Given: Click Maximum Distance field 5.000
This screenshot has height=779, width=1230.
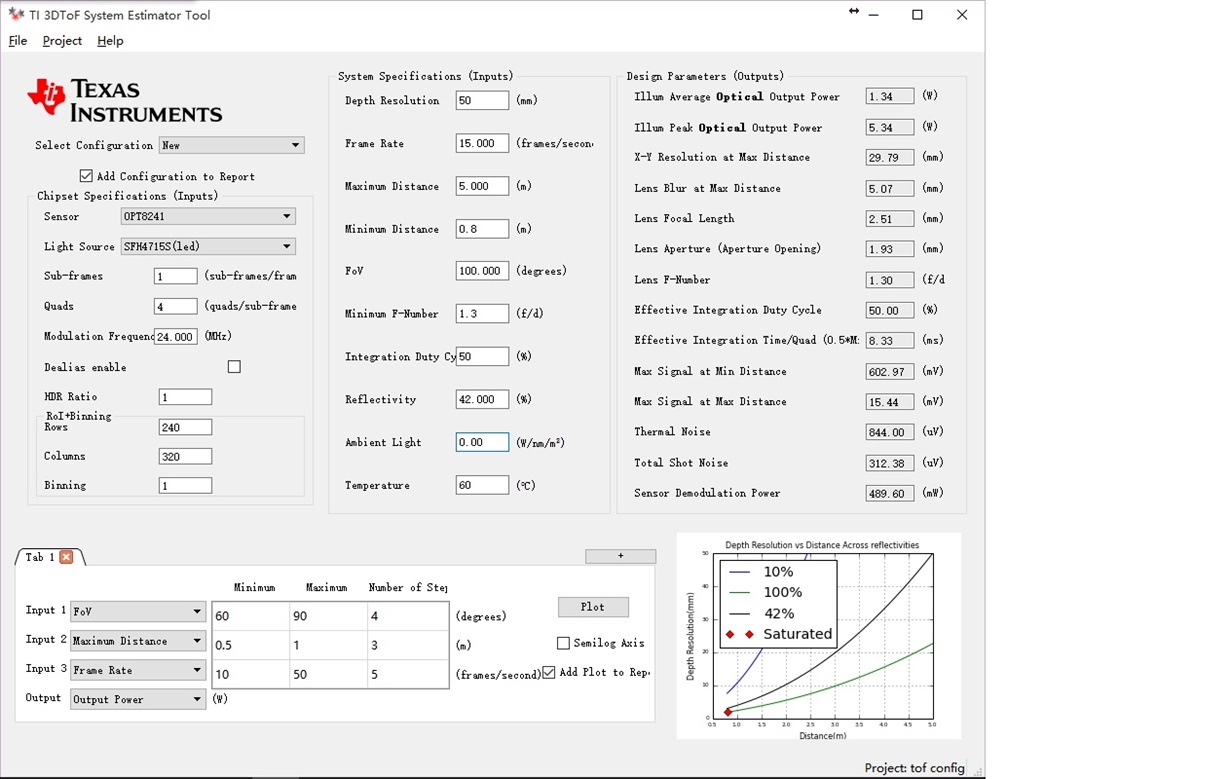Looking at the screenshot, I should coord(482,186).
